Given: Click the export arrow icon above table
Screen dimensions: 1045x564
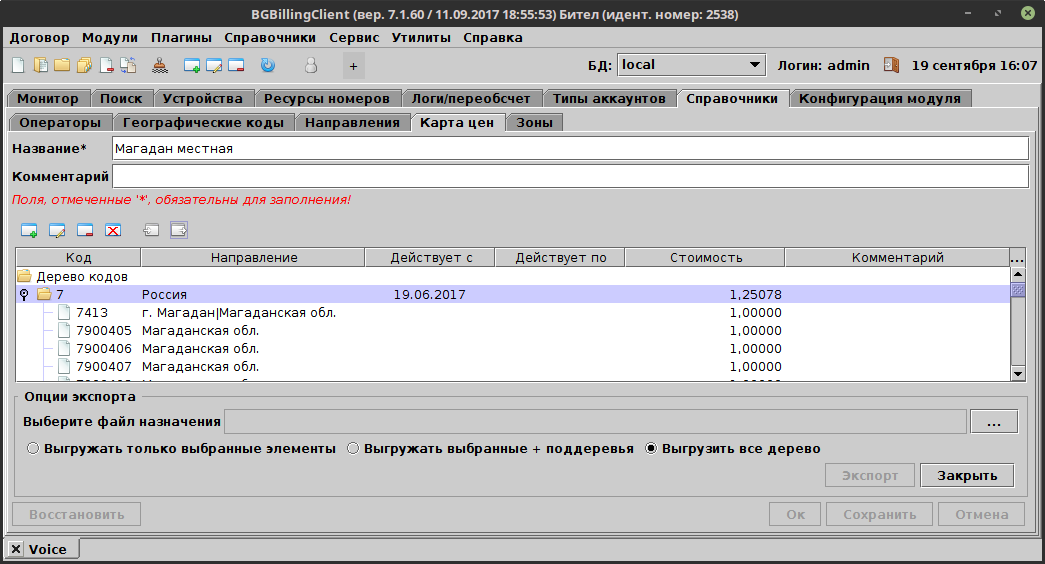Looking at the screenshot, I should click(x=179, y=230).
